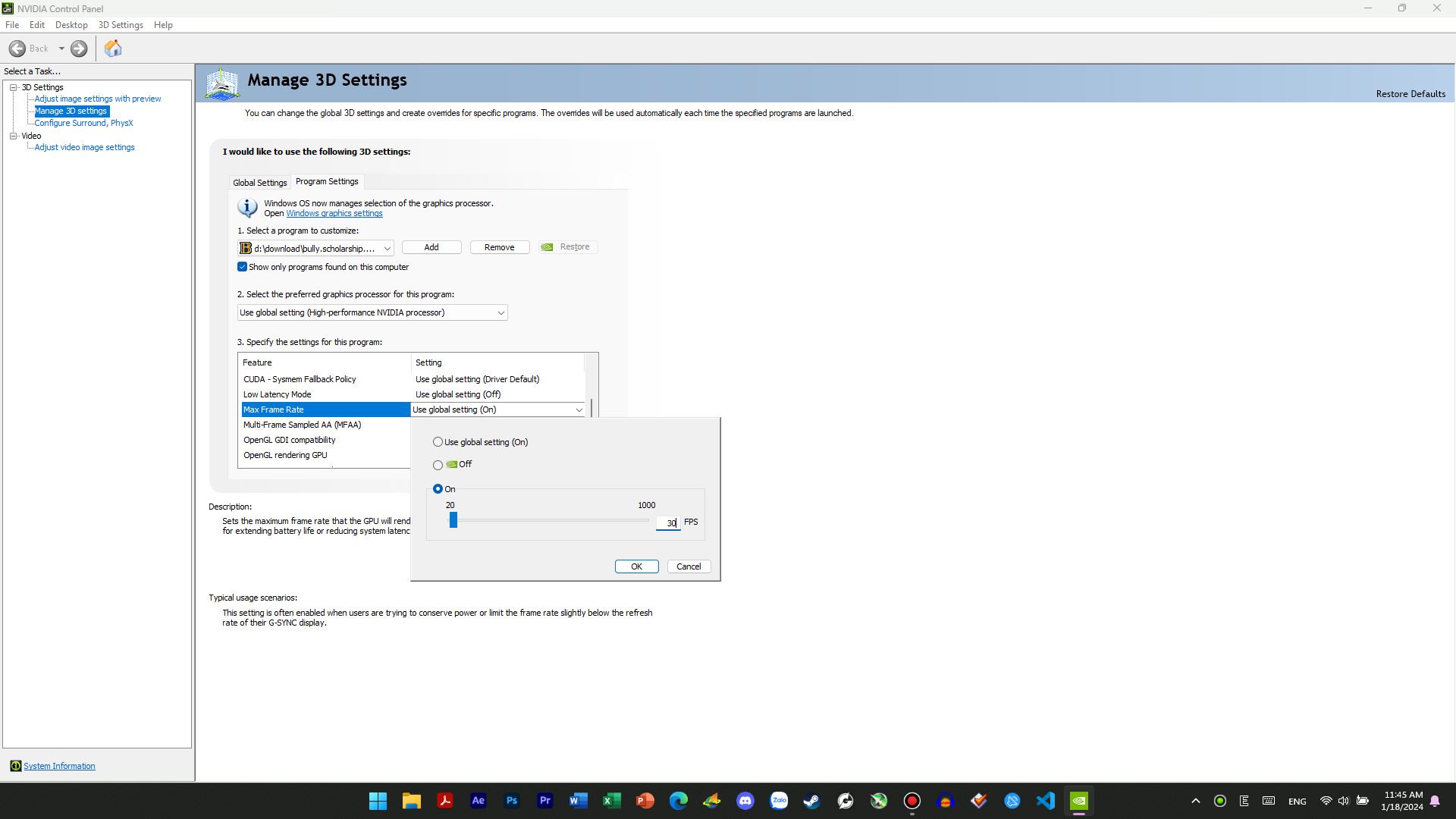
Task: Open the 3D Settings menu
Action: tap(121, 25)
